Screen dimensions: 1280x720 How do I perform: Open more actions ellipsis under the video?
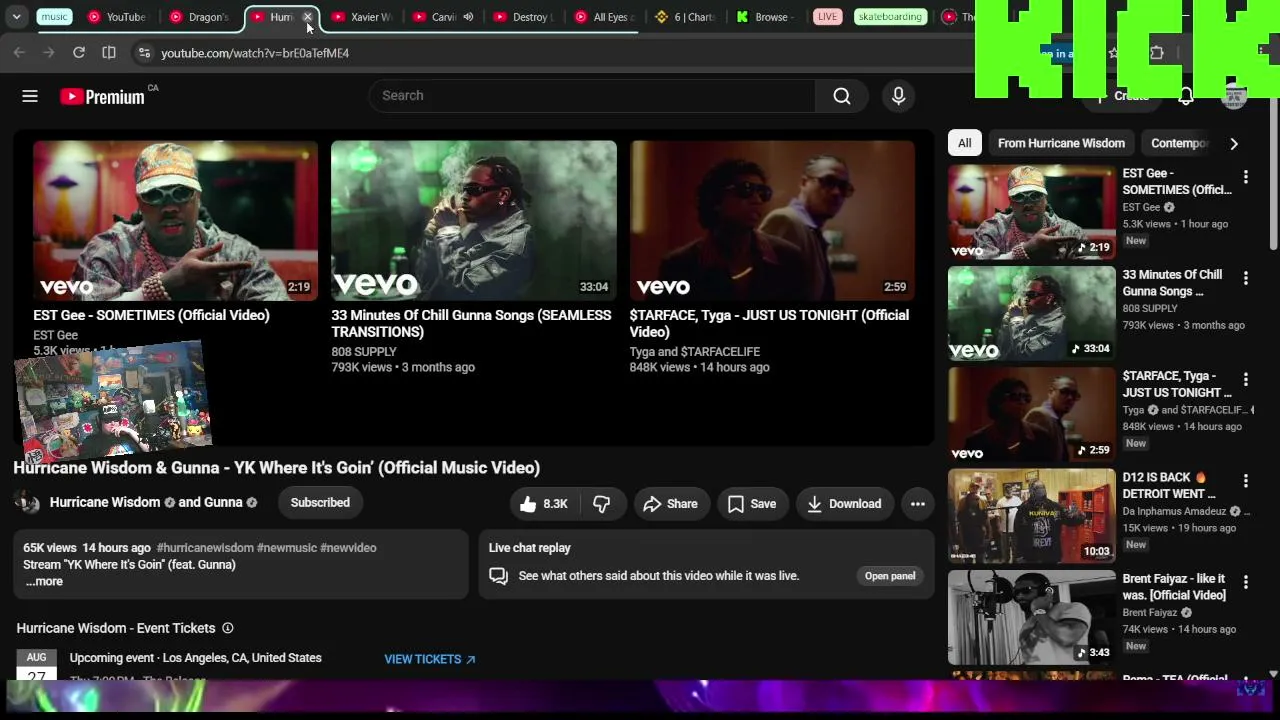(917, 504)
